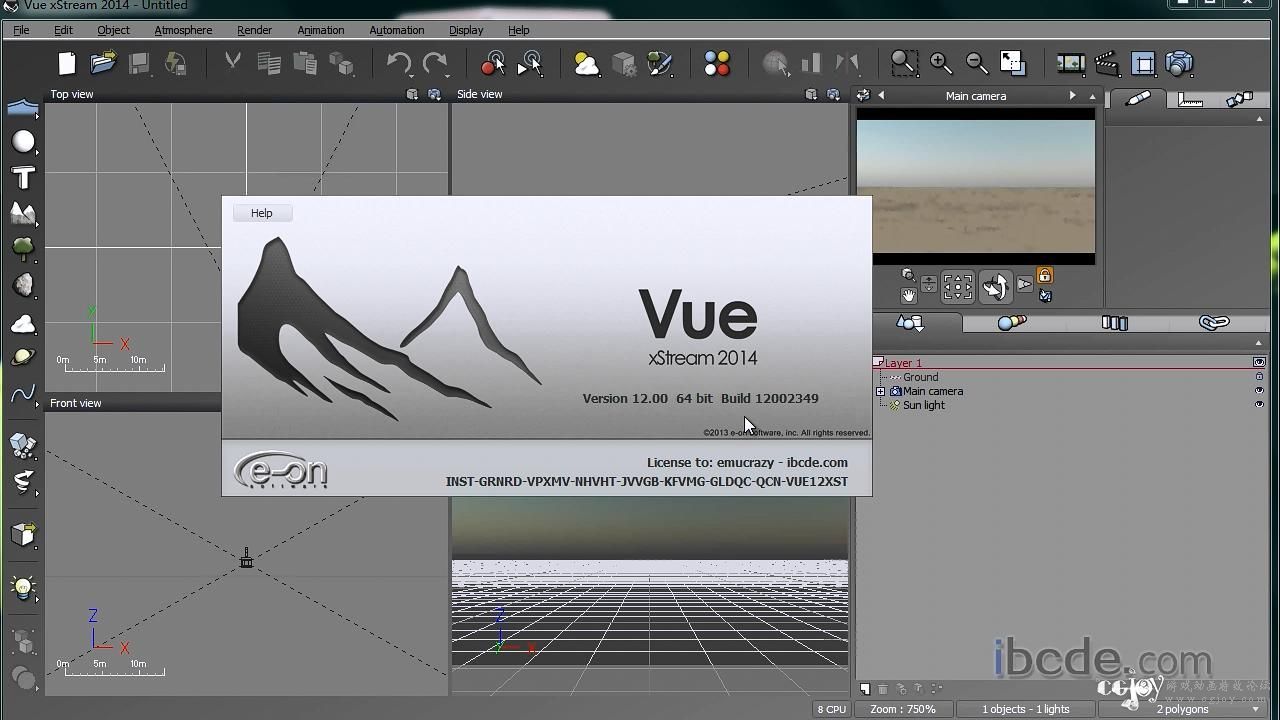1280x720 pixels.
Task: Open the Main camera view dropdown triangle
Action: (x=1092, y=97)
